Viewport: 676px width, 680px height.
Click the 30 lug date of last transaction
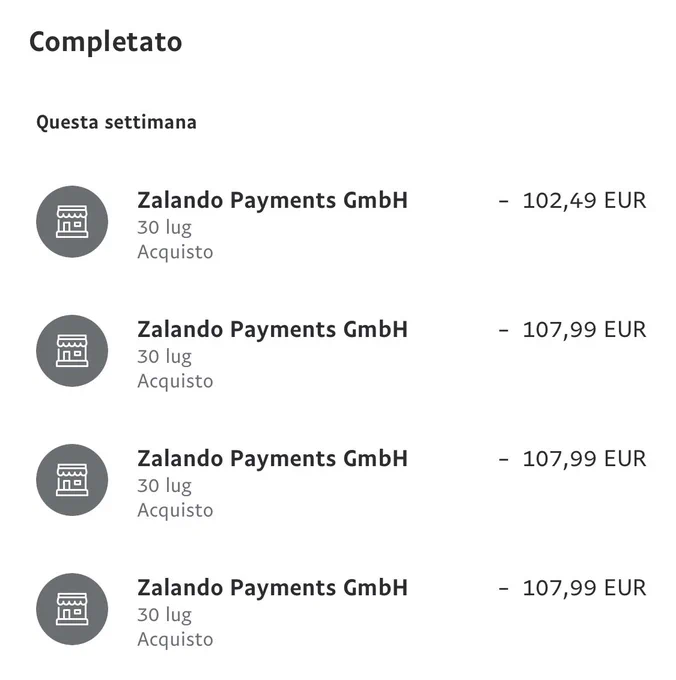164,616
